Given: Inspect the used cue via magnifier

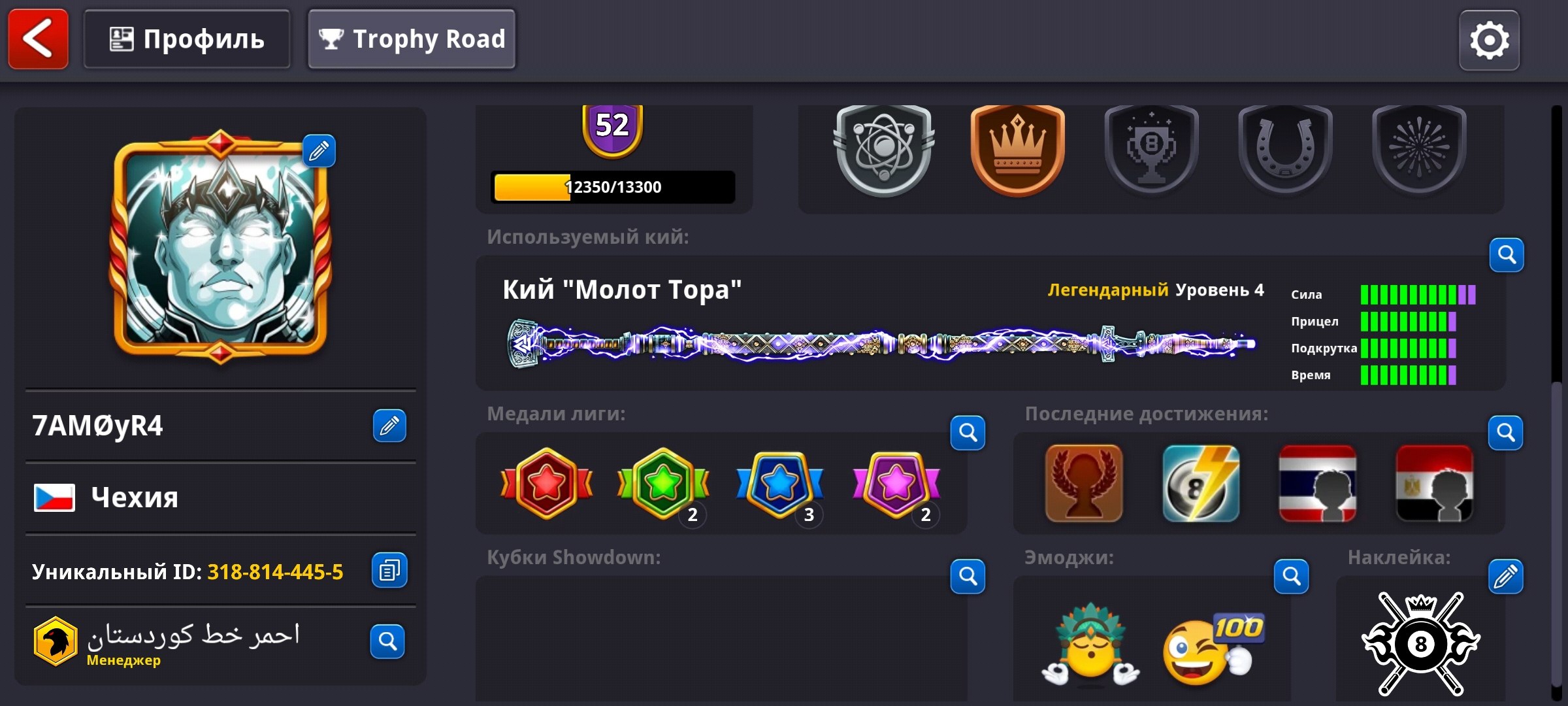Looking at the screenshot, I should [x=1507, y=255].
